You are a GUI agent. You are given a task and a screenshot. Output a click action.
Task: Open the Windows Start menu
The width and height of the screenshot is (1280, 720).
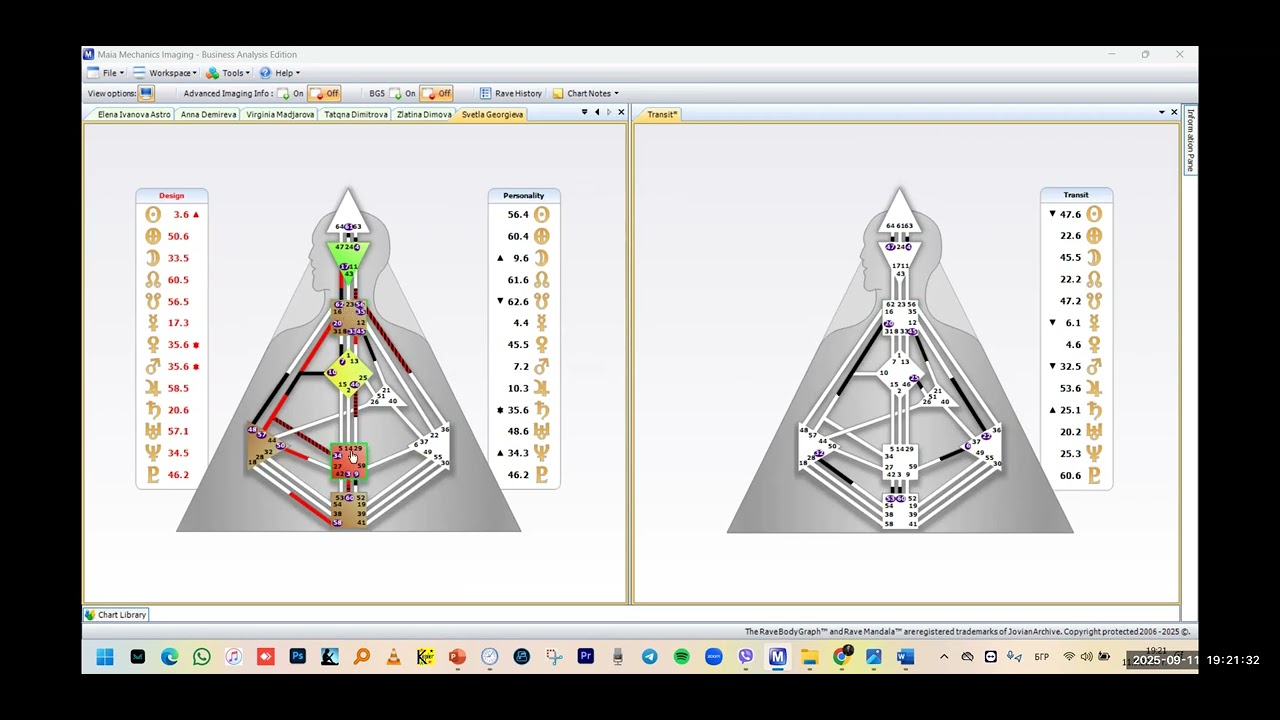click(105, 657)
